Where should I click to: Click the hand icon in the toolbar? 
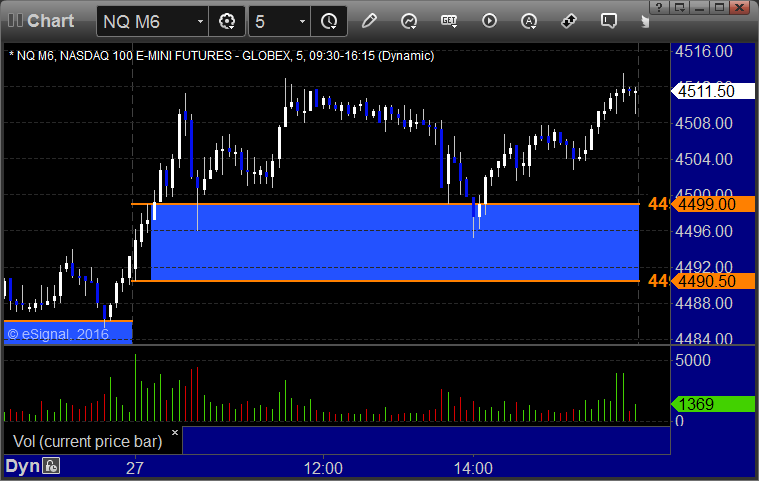pyautogui.click(x=645, y=21)
